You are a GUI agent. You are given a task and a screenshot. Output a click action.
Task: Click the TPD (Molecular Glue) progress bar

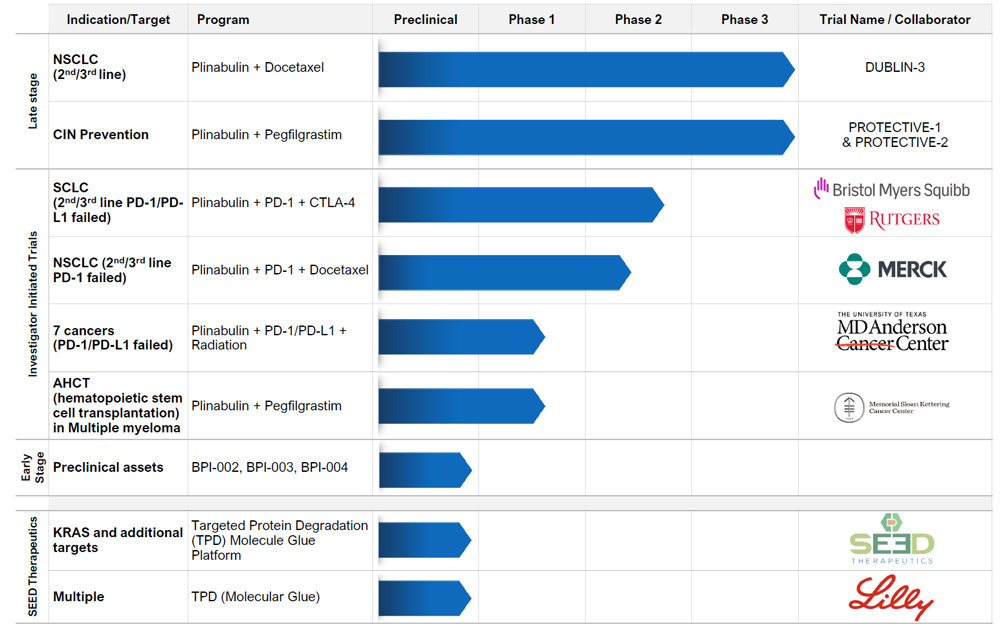(x=425, y=598)
